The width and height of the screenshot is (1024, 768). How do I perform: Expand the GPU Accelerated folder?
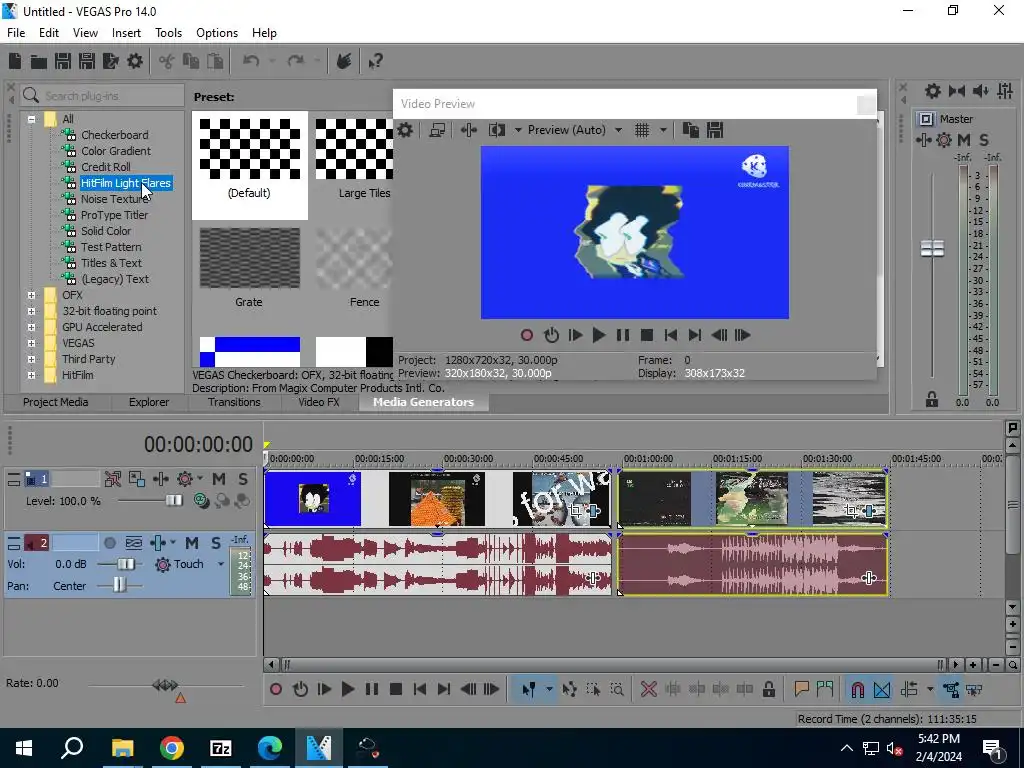31,327
